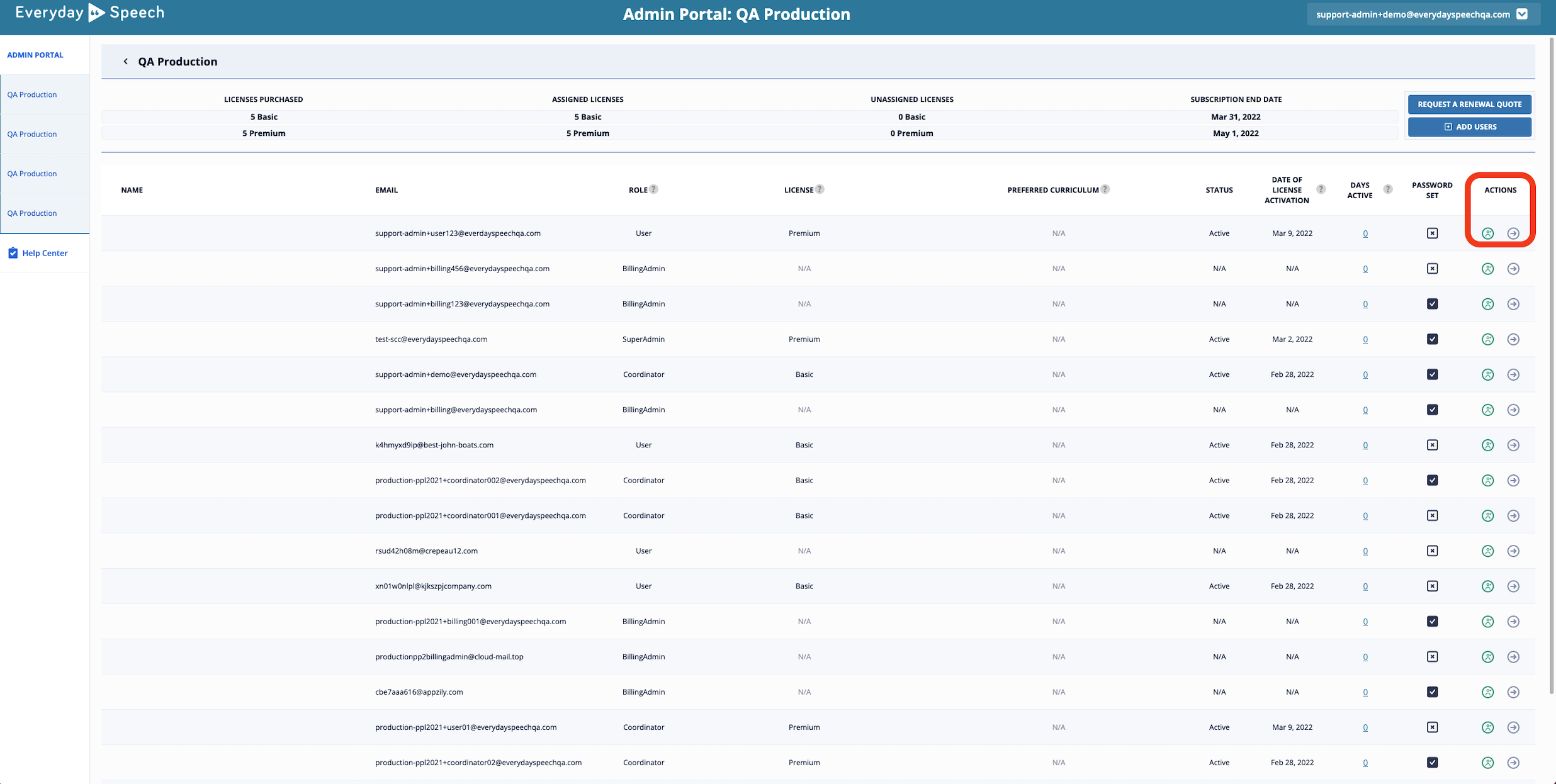Screen dimensions: 1556x784
Task: Click the help icon beside ROLE header
Action: point(653,189)
